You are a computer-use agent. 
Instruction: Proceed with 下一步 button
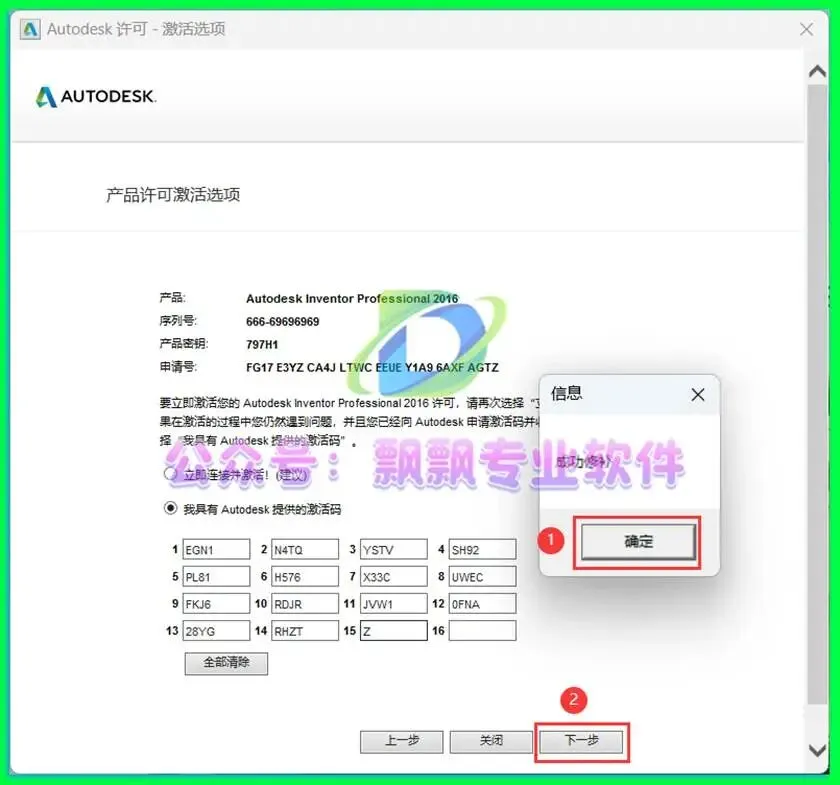click(581, 742)
